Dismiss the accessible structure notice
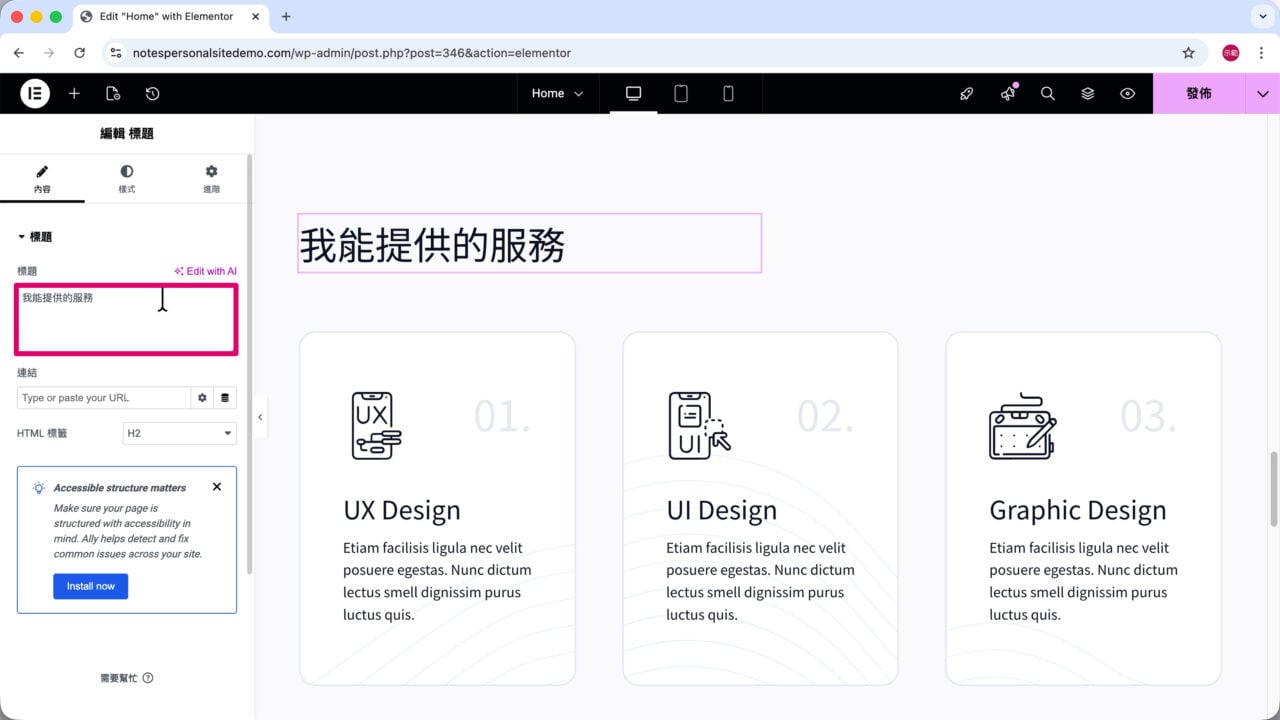 pyautogui.click(x=217, y=487)
